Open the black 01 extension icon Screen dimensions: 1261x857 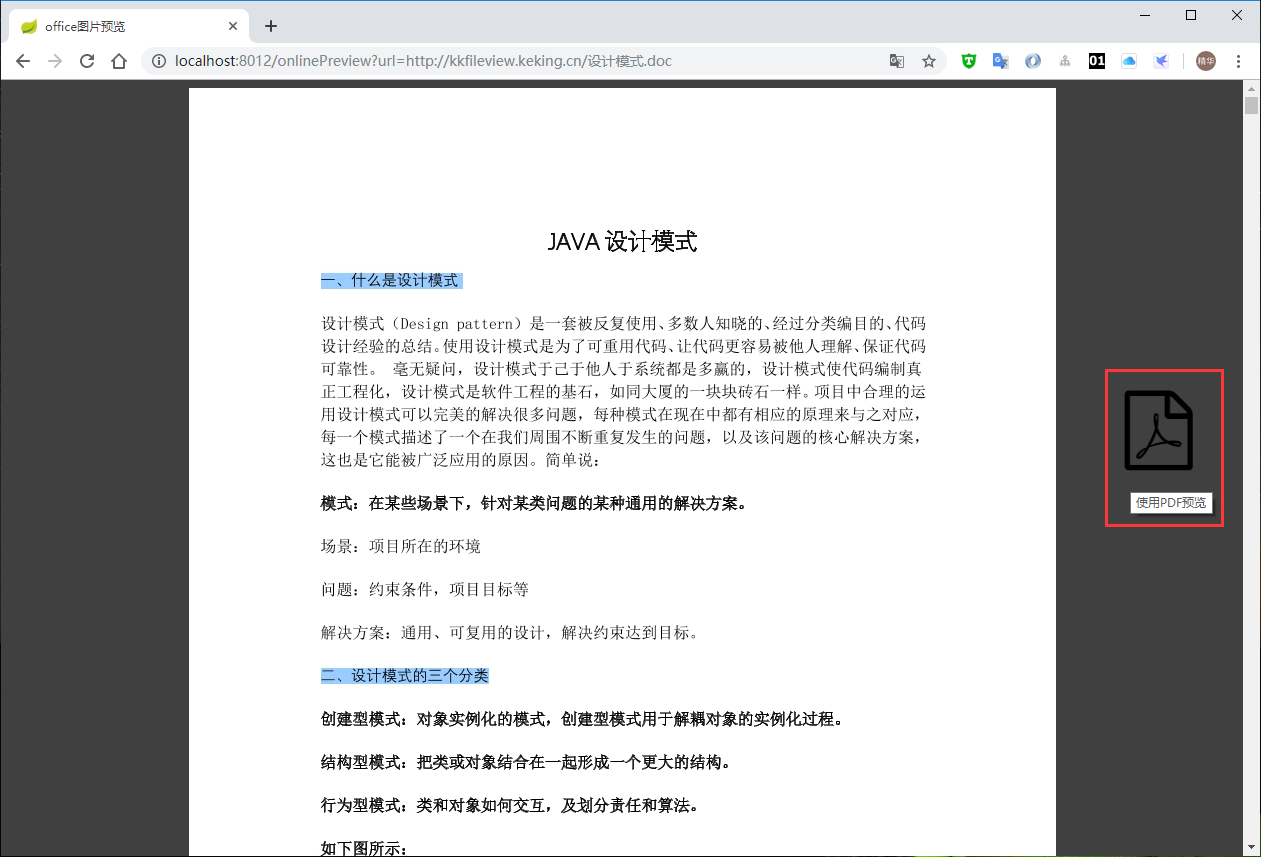pyautogui.click(x=1096, y=61)
